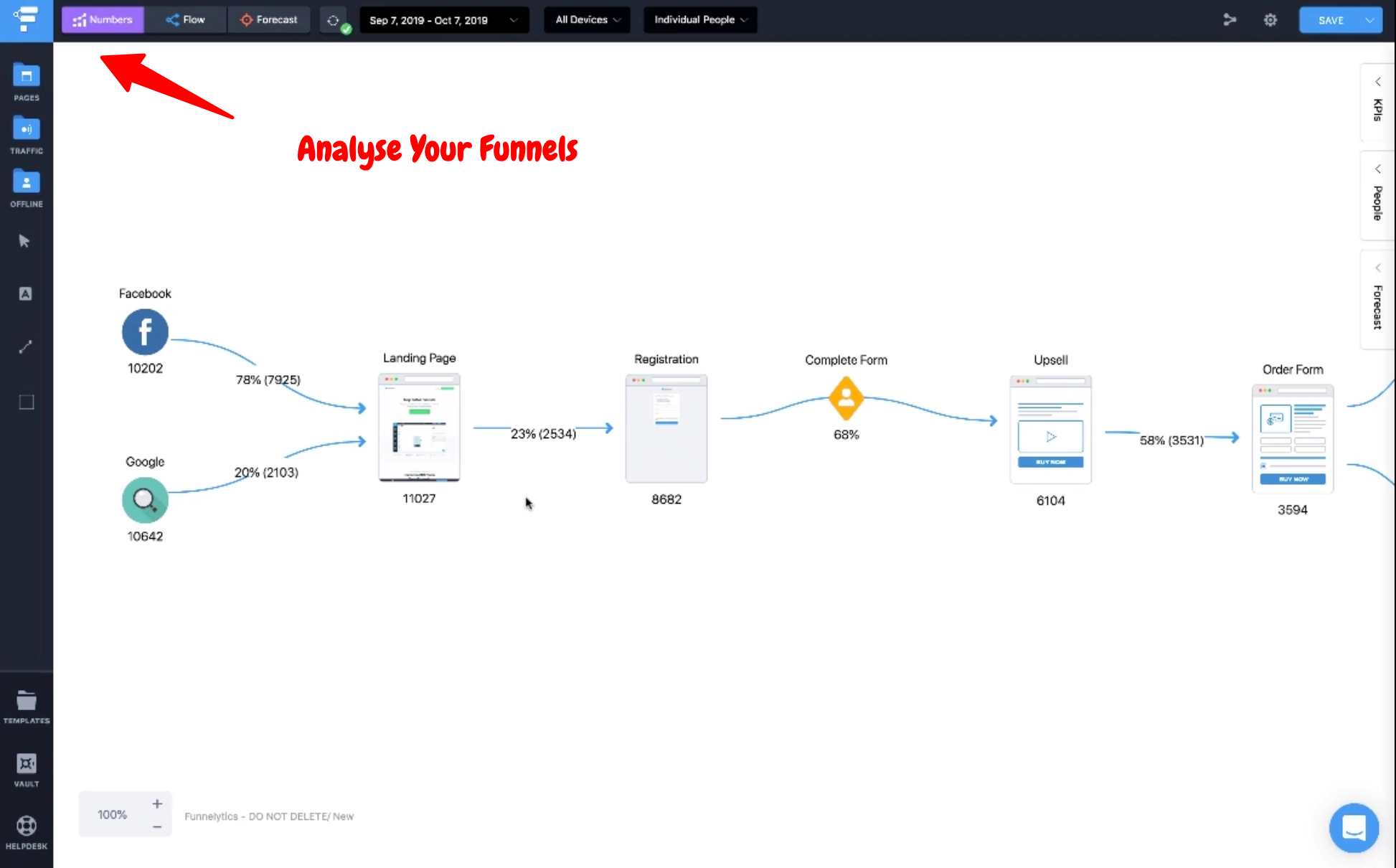Select the pointer cursor tool
The width and height of the screenshot is (1396, 868).
tap(25, 241)
